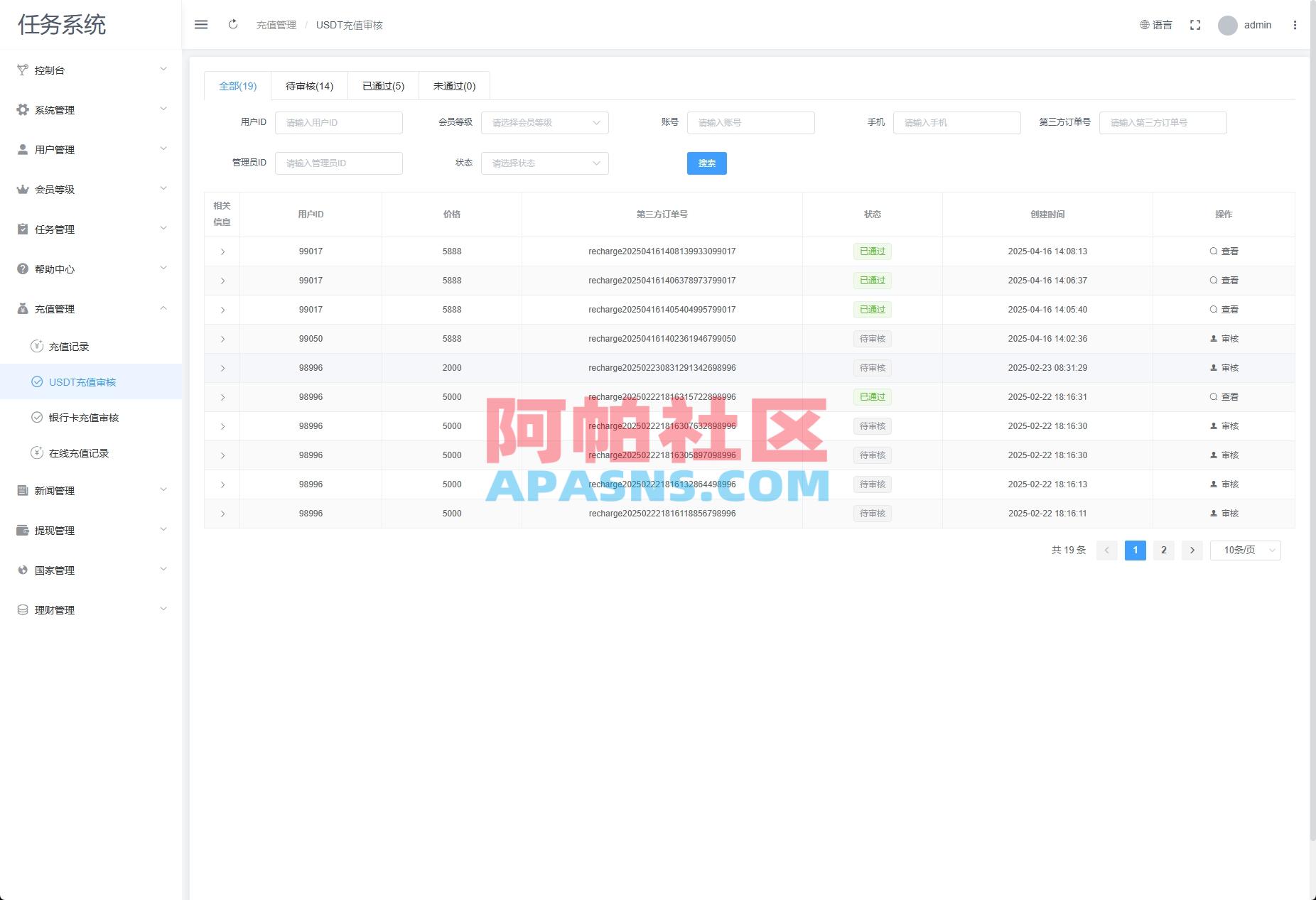Click the admin avatar image

point(1226,25)
